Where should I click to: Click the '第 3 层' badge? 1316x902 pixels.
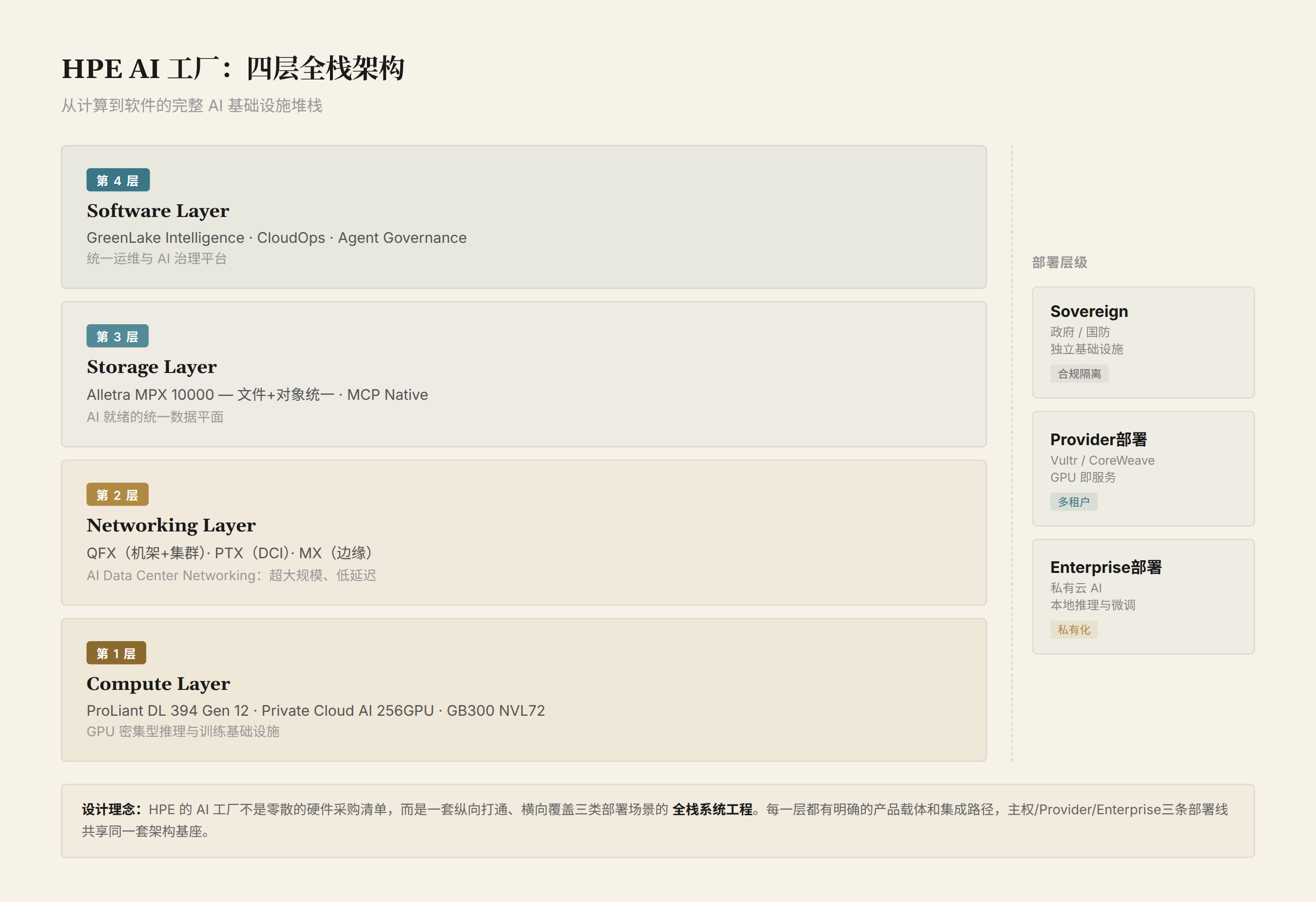[x=117, y=336]
